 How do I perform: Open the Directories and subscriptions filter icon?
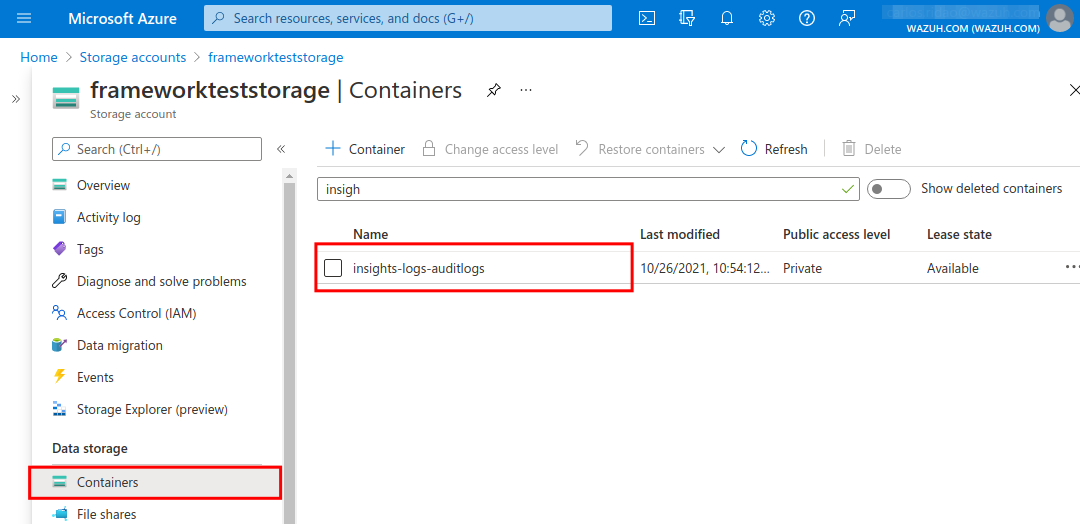click(687, 19)
